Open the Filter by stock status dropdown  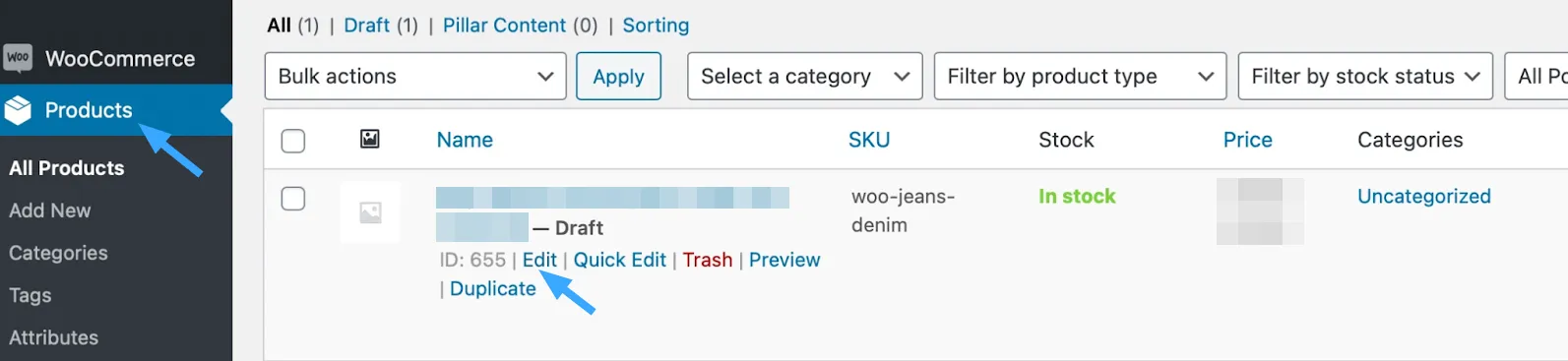click(x=1365, y=76)
